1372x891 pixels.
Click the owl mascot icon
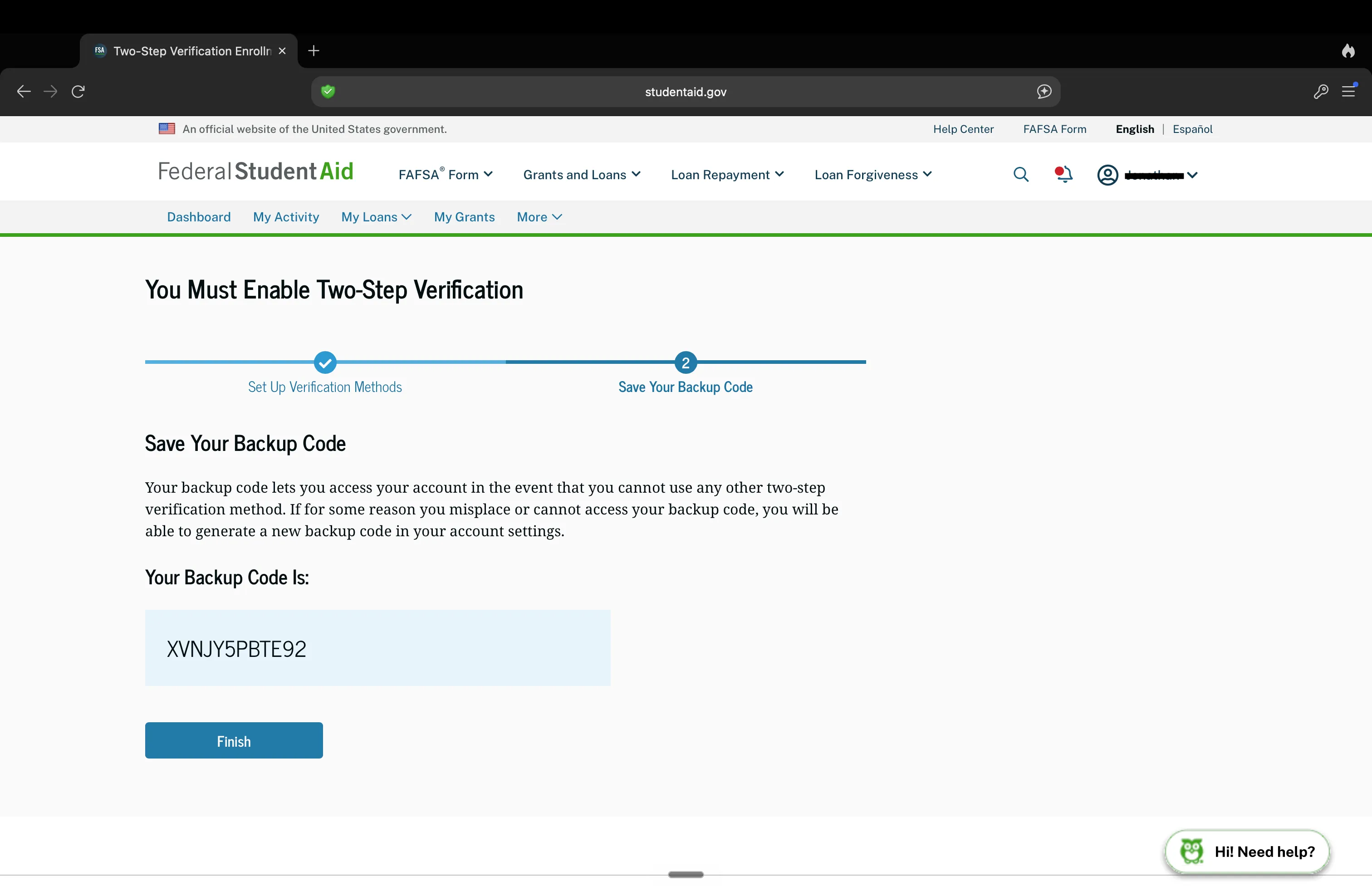(1191, 851)
